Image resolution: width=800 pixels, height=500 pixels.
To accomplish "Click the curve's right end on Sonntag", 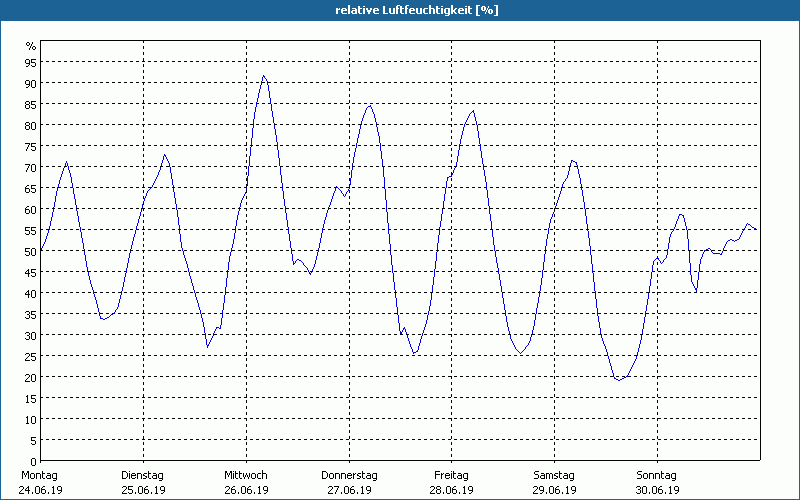I will pyautogui.click(x=756, y=230).
